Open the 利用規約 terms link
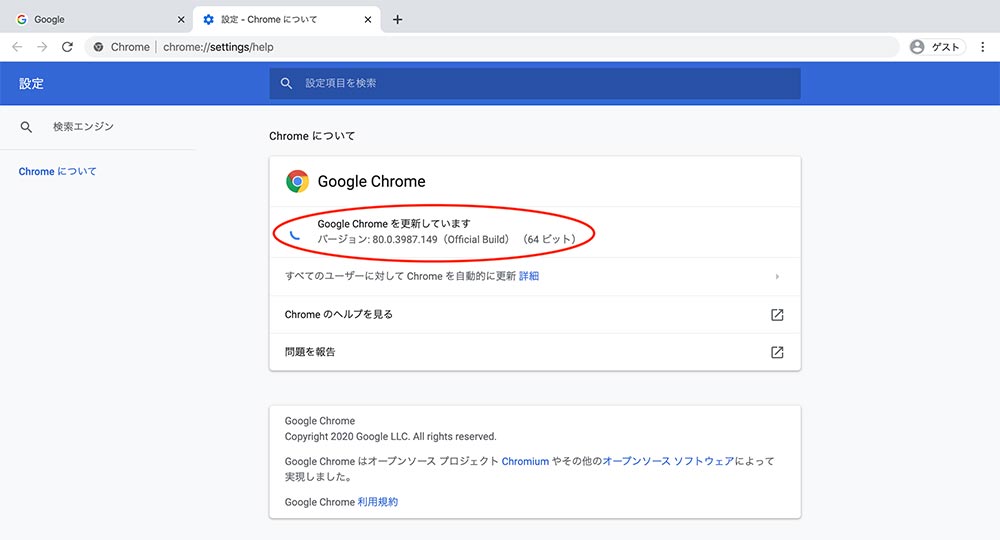 (378, 502)
